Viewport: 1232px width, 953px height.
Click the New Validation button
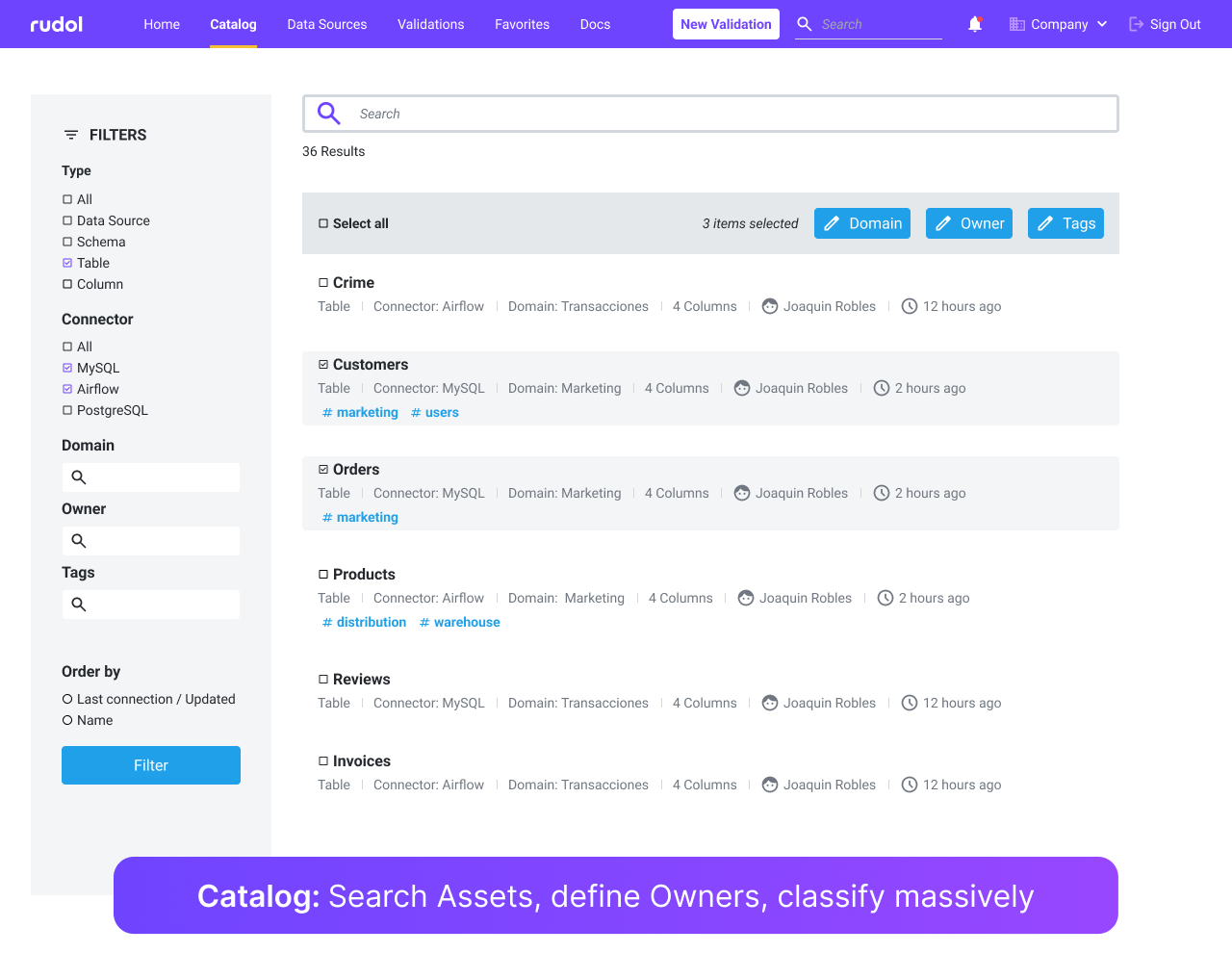click(726, 24)
